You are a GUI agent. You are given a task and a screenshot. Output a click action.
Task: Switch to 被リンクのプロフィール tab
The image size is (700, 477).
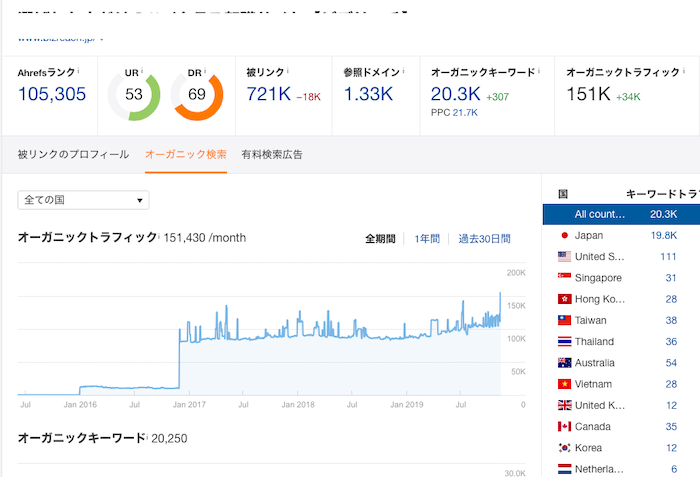[73, 155]
